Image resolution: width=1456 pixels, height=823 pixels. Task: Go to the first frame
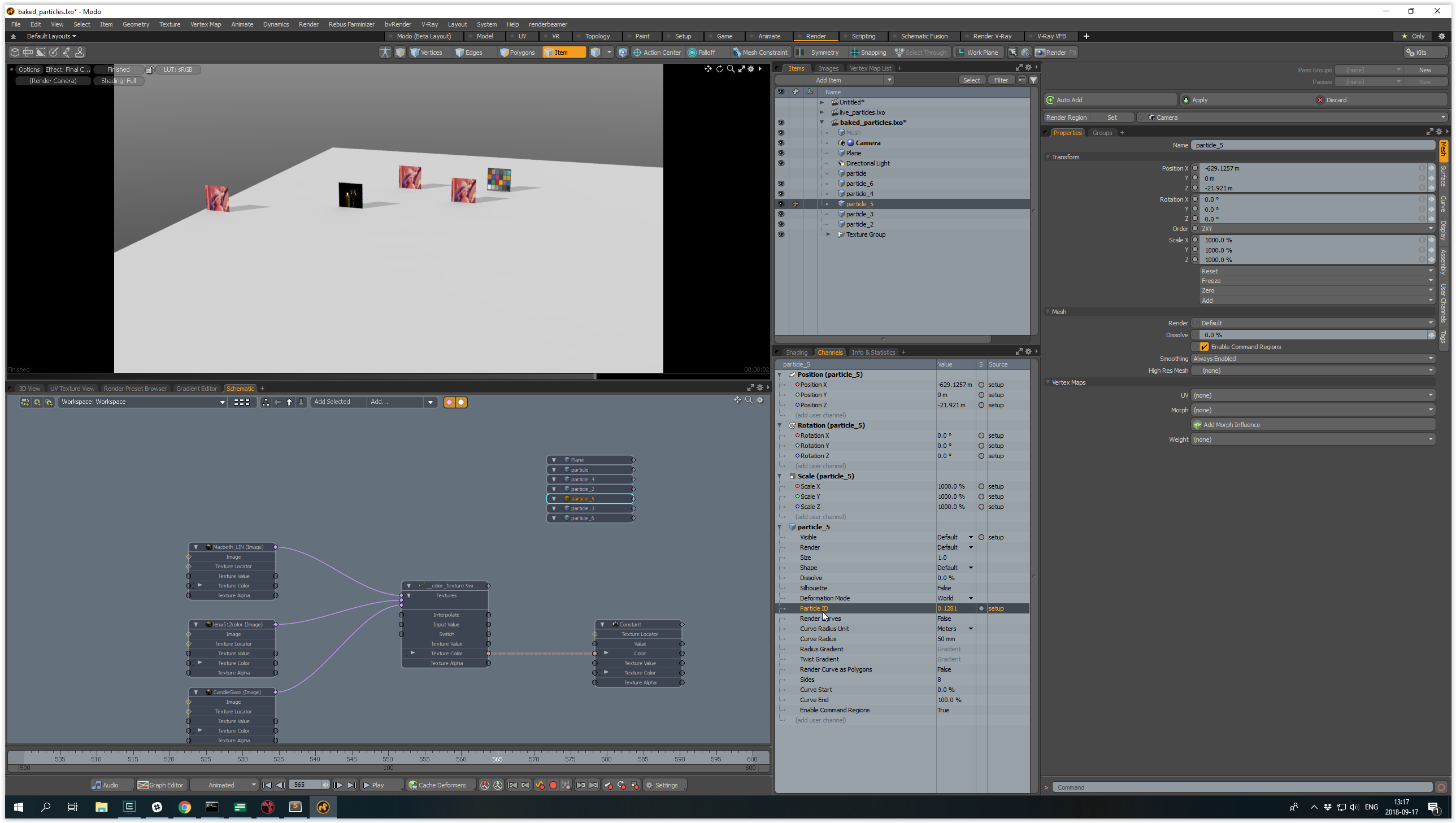[267, 785]
